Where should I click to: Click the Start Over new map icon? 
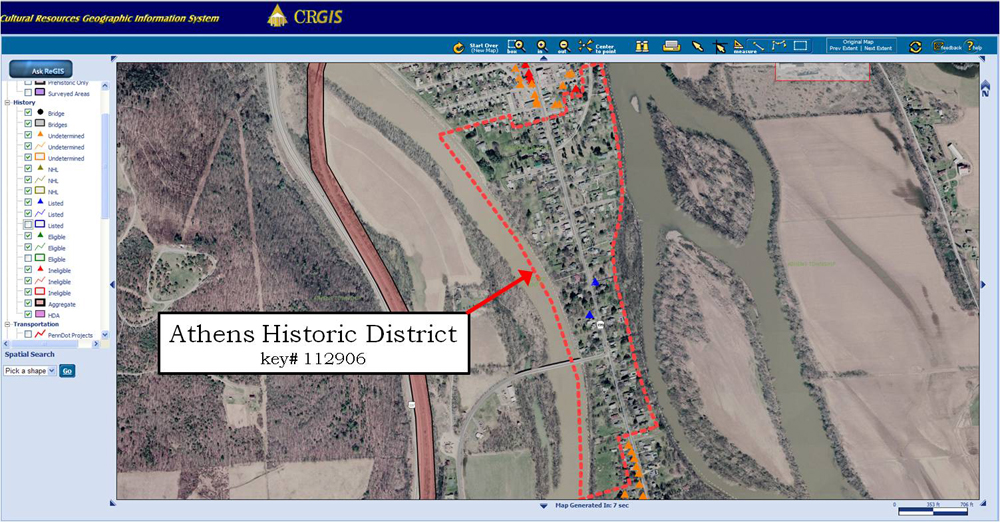click(x=459, y=46)
